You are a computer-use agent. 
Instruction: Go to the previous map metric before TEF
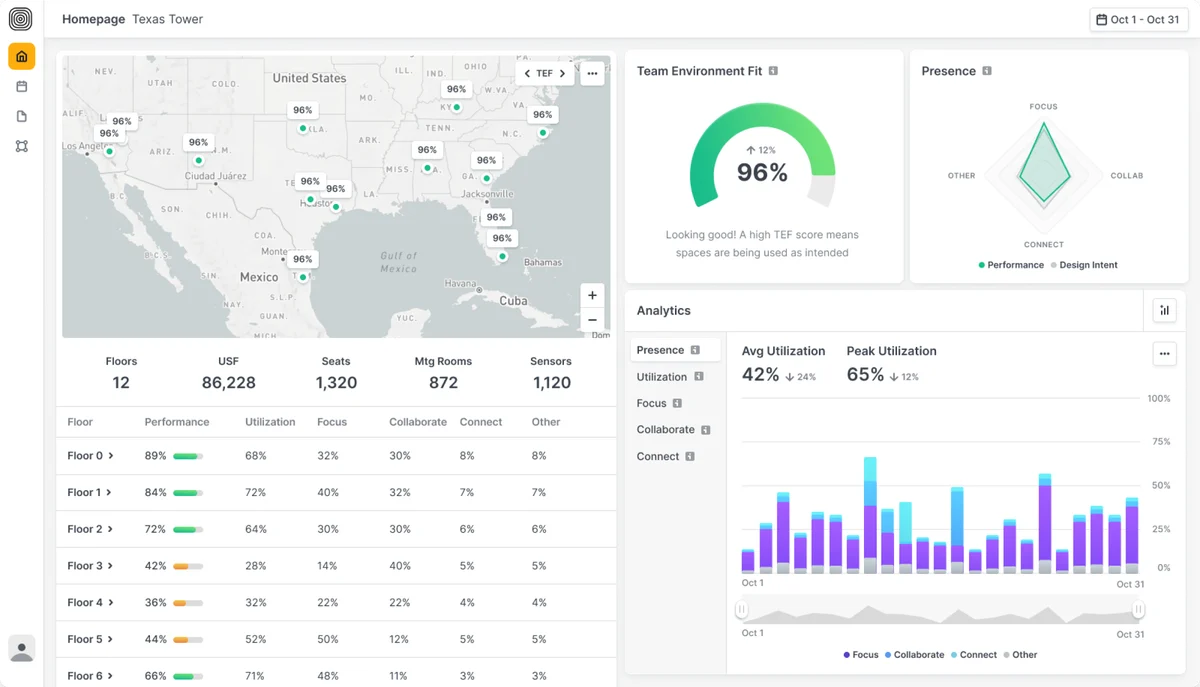coord(527,73)
